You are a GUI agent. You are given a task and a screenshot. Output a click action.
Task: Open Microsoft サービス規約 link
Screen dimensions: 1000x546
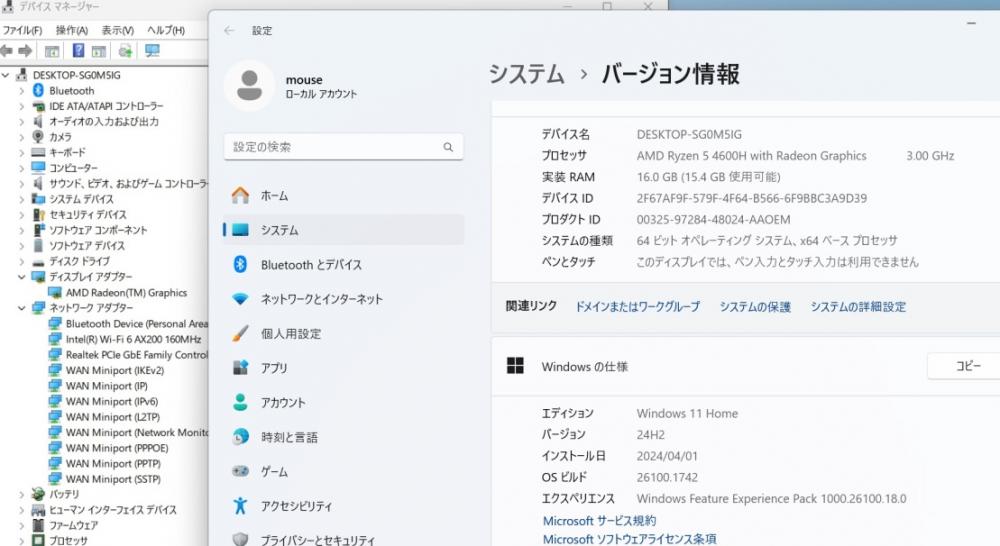click(599, 520)
